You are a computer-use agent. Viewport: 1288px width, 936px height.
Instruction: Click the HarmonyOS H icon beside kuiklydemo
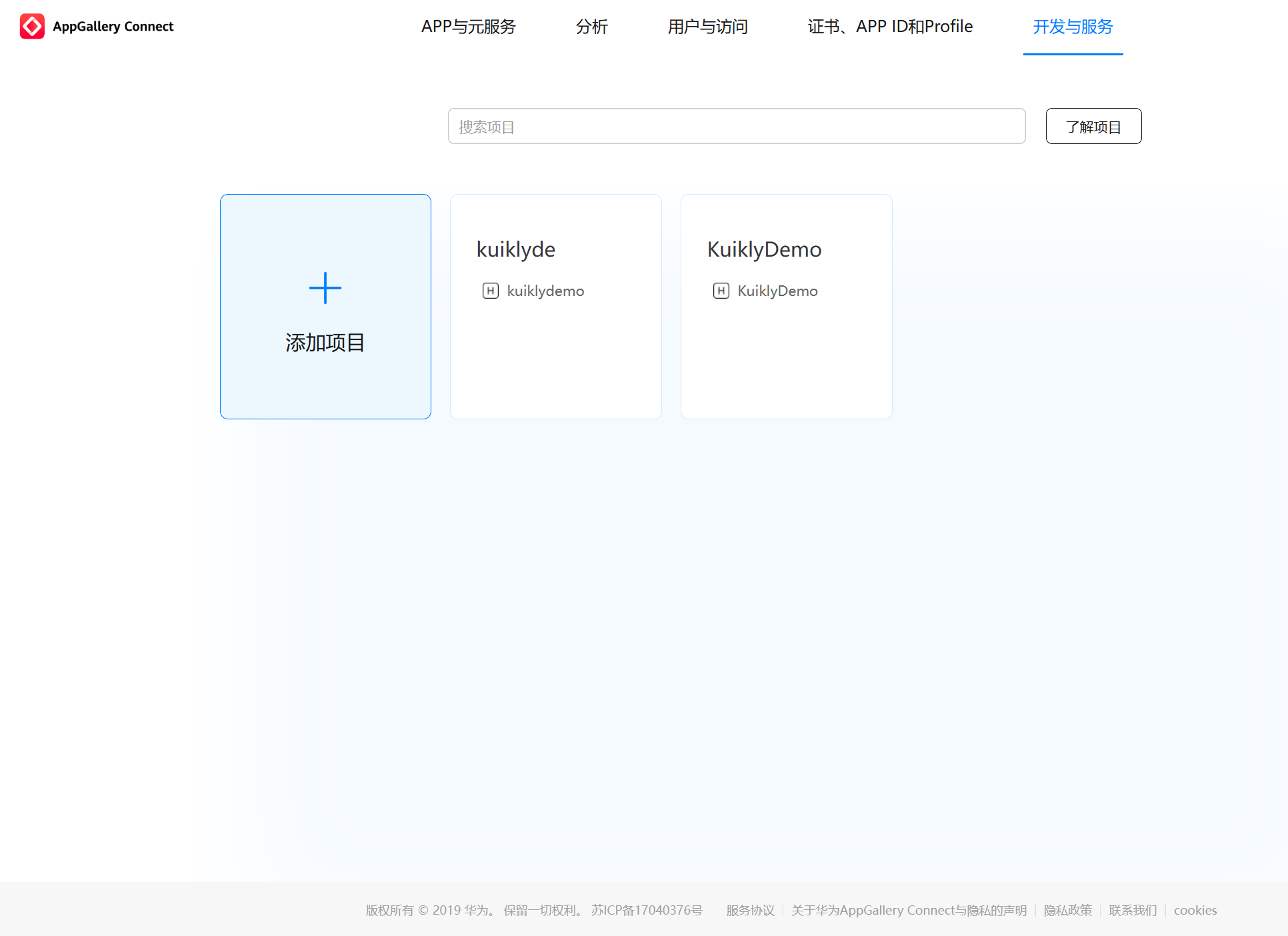point(490,291)
